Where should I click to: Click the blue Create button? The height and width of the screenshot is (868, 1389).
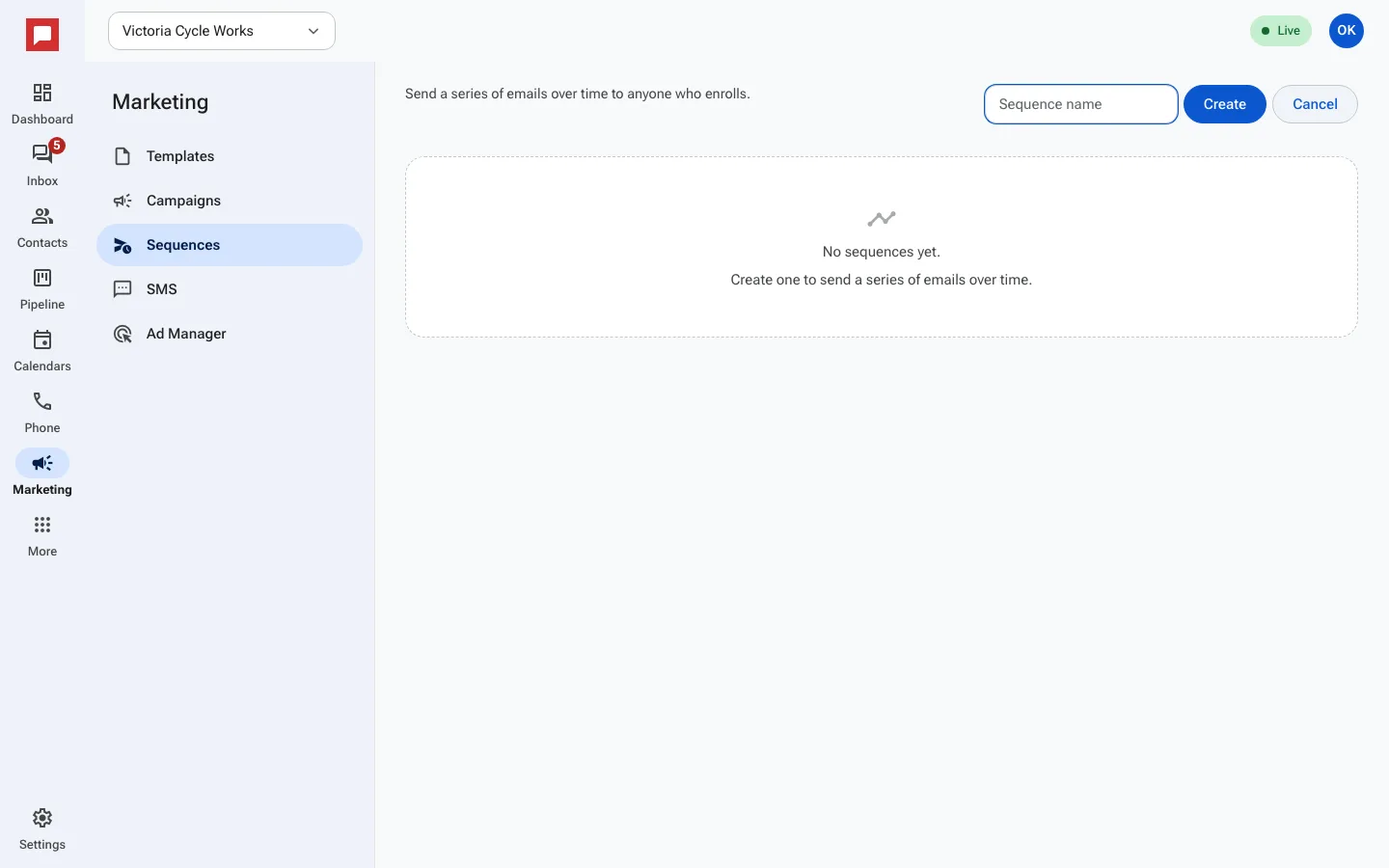(x=1225, y=104)
